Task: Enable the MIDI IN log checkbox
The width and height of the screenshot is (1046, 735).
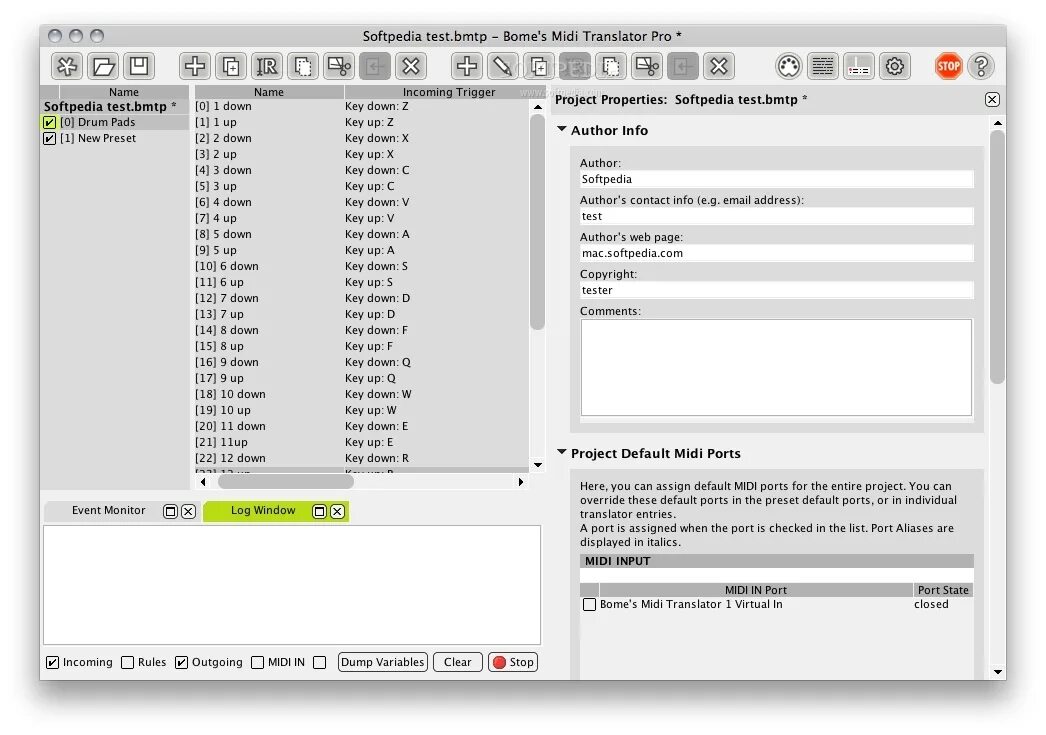Action: [x=257, y=662]
